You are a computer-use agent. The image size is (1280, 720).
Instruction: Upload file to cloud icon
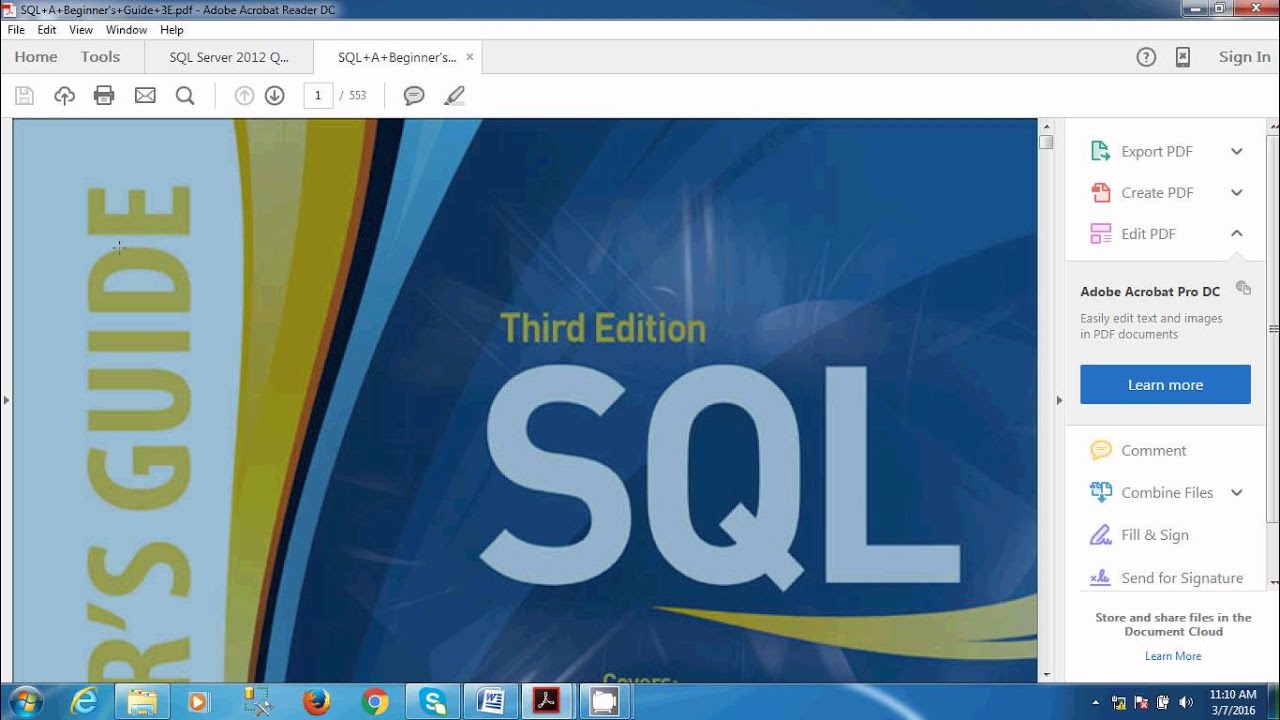tap(65, 96)
